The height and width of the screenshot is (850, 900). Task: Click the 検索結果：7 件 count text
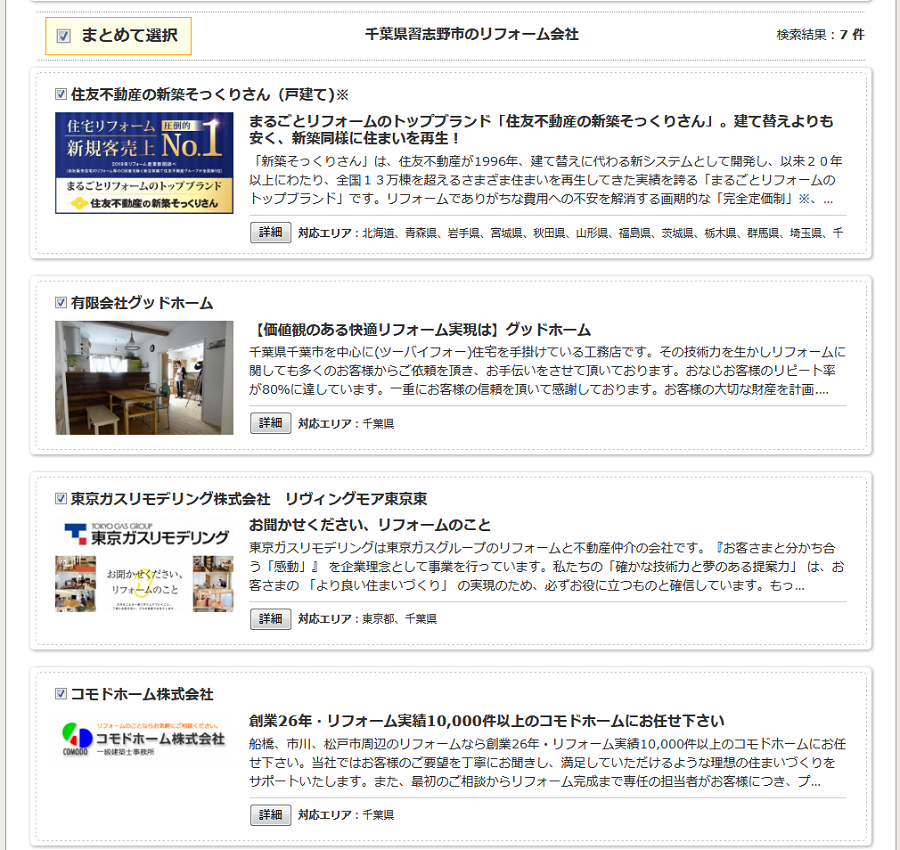[820, 34]
